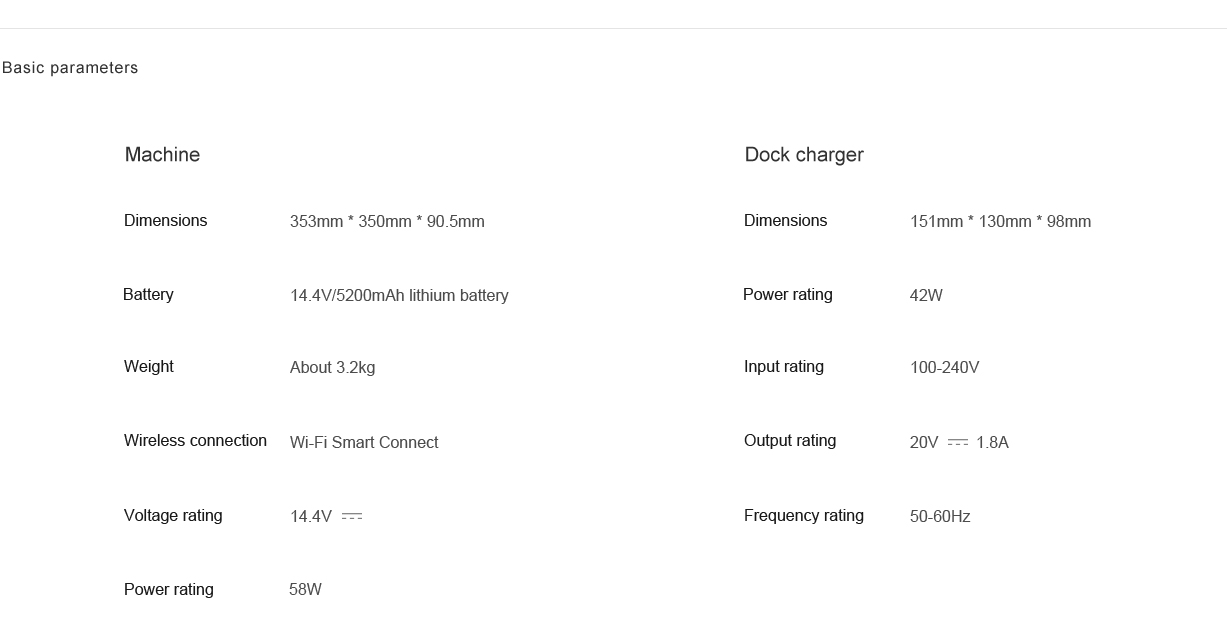
Task: Click the About 3.2kg weight value
Action: [332, 368]
